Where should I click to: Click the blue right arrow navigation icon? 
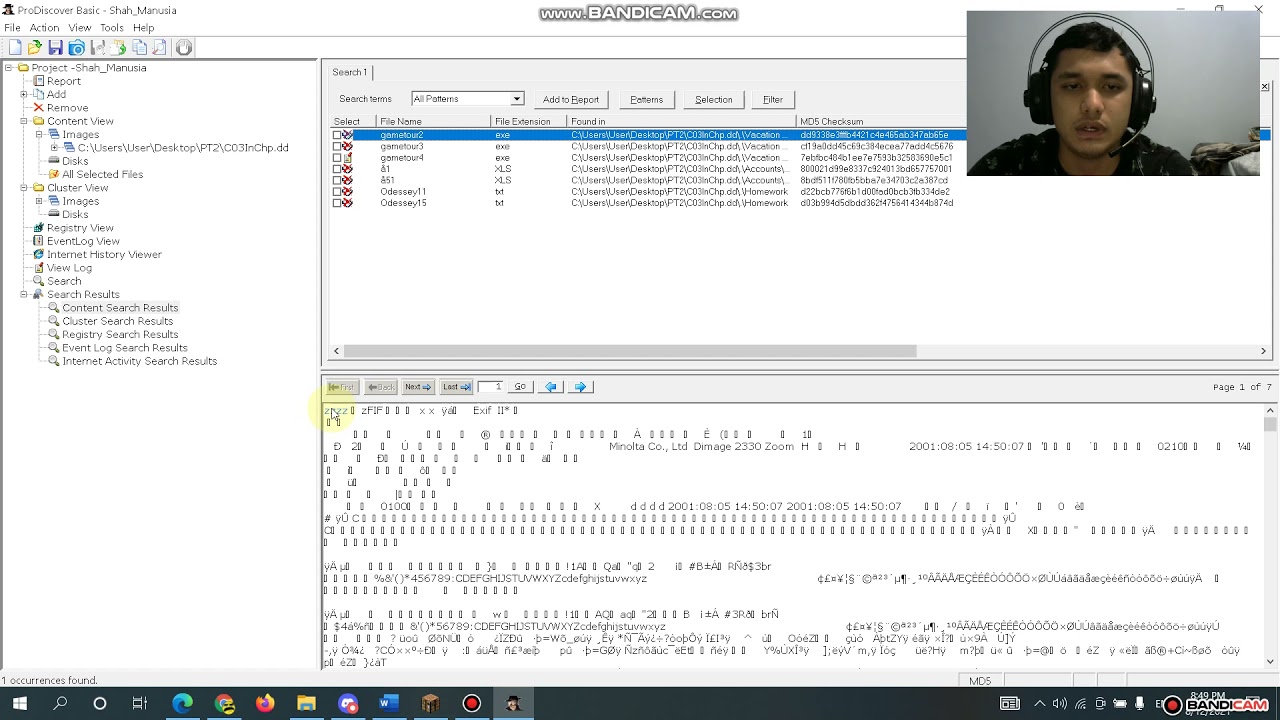[581, 387]
